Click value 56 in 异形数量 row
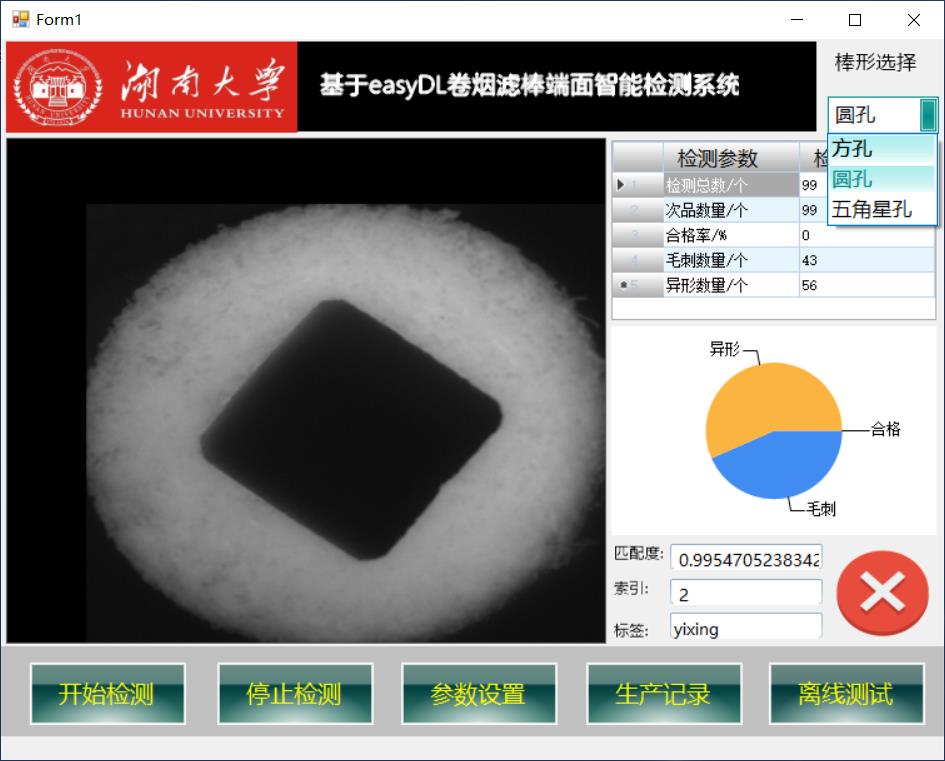 click(x=867, y=285)
